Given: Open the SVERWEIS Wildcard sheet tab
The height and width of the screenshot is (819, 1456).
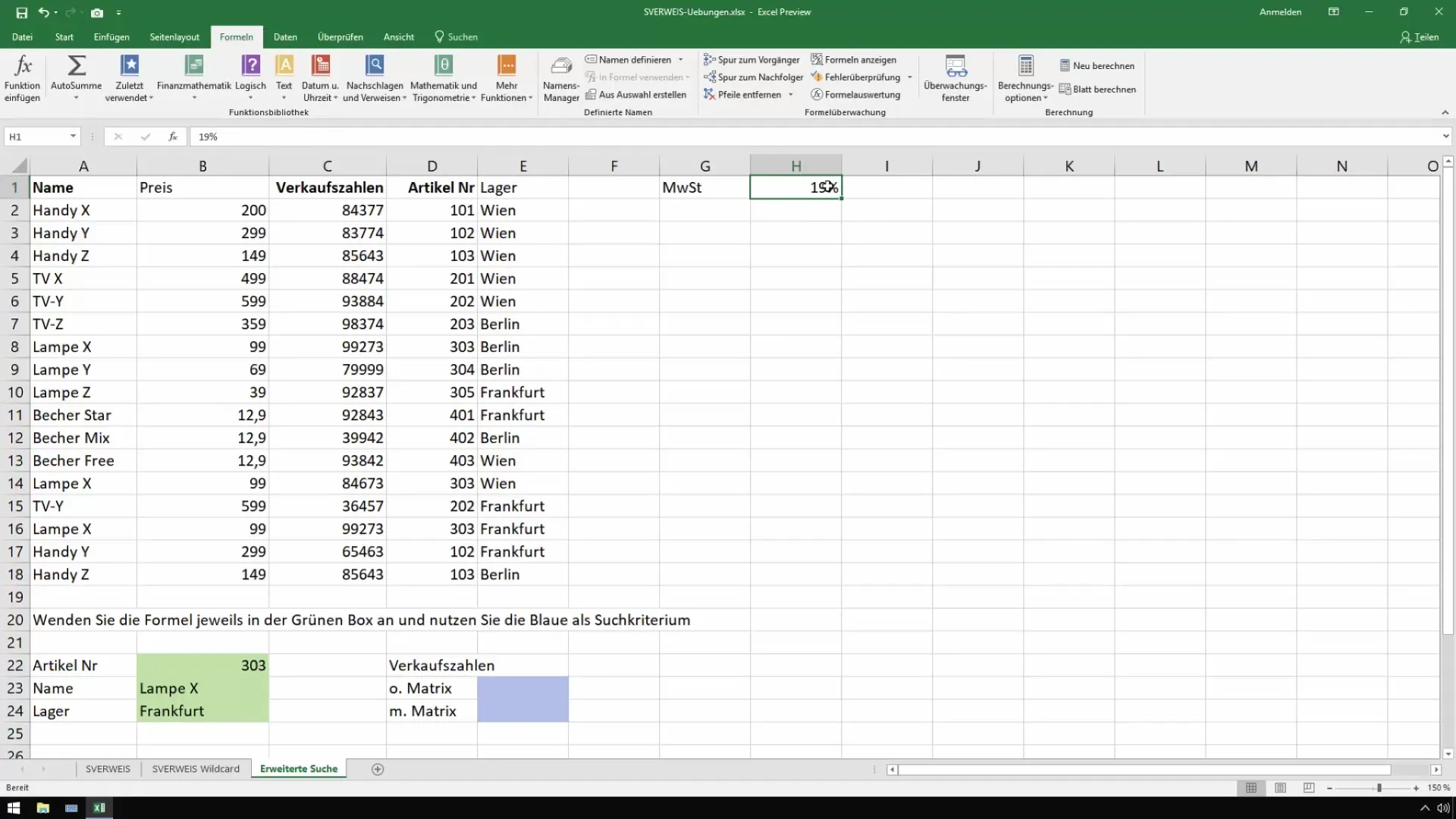Looking at the screenshot, I should (x=196, y=769).
